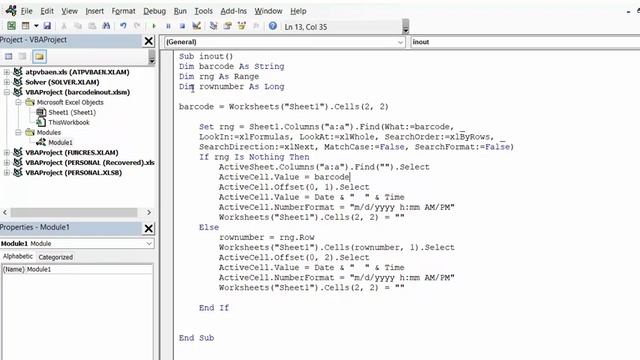This screenshot has height=360, width=640.
Task: Click View Code icon in Project panel
Action: tap(9, 56)
